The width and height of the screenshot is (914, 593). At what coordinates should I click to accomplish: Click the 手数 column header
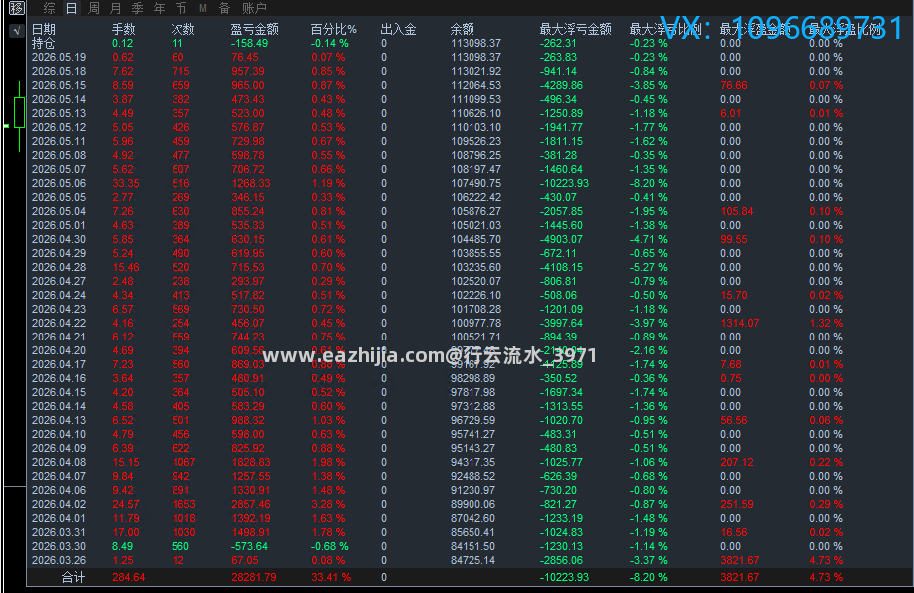(x=124, y=29)
